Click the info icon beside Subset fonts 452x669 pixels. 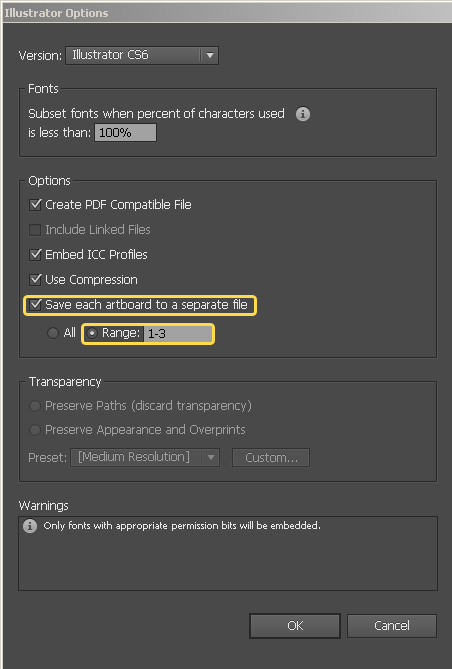(x=303, y=114)
